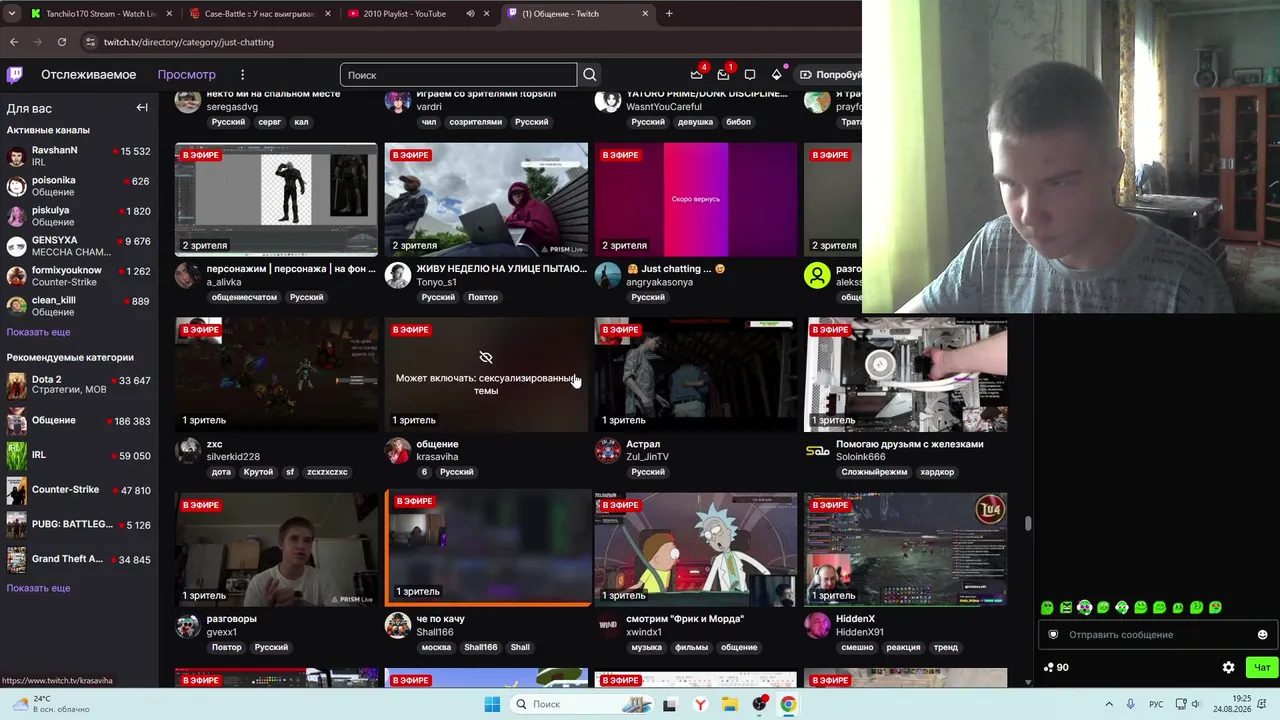Click 'Показать еще' under active channels
The height and width of the screenshot is (720, 1280).
coord(38,332)
